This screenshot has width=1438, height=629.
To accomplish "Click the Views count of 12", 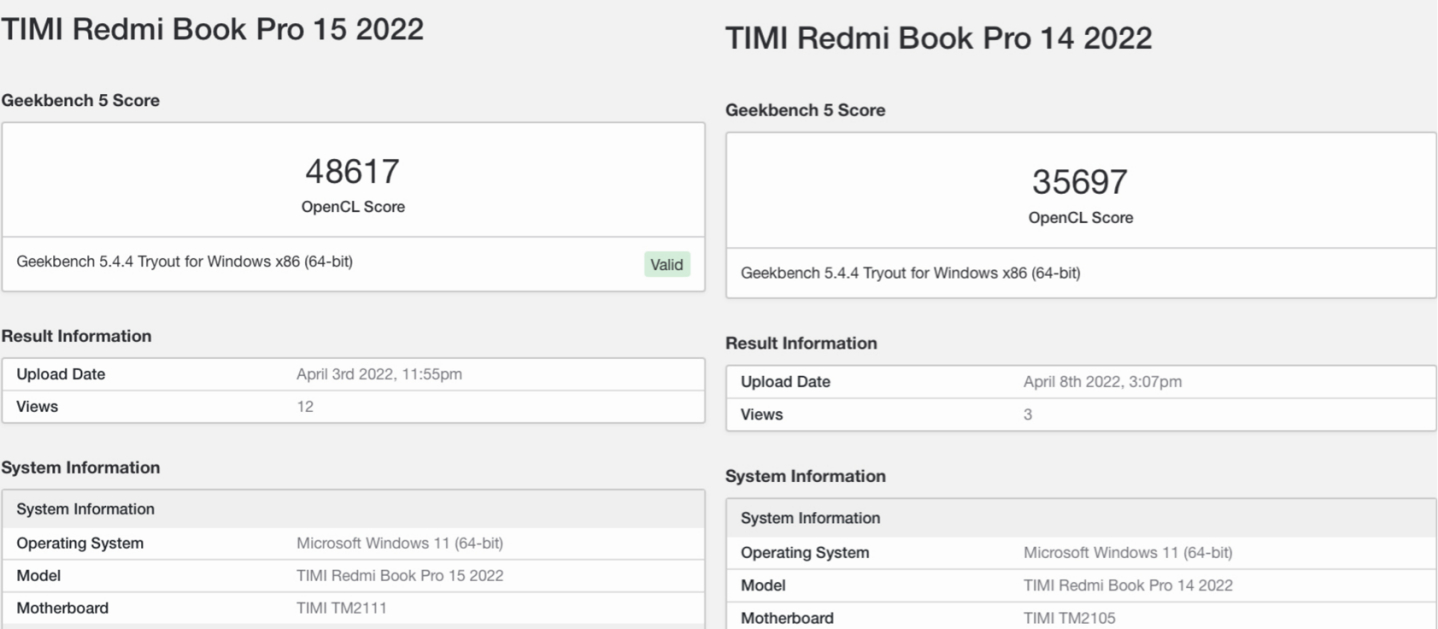I will pos(305,407).
